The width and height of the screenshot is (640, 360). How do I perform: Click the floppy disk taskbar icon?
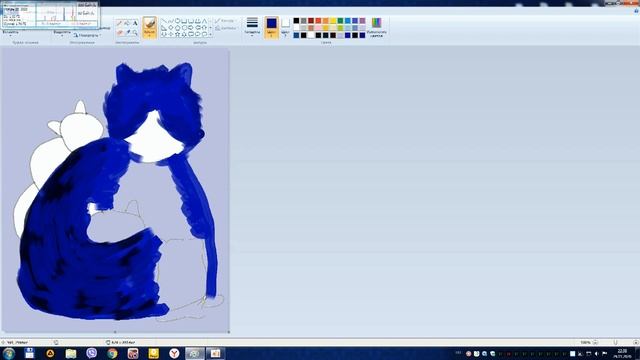click(x=29, y=353)
